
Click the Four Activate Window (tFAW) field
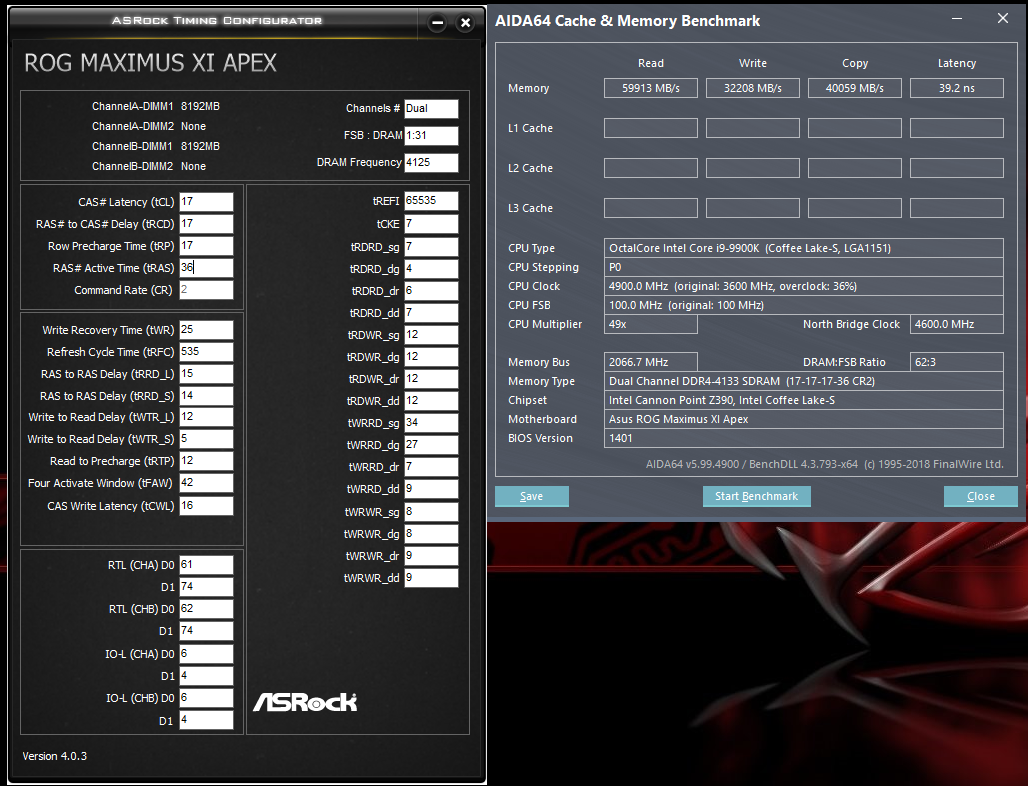(206, 483)
